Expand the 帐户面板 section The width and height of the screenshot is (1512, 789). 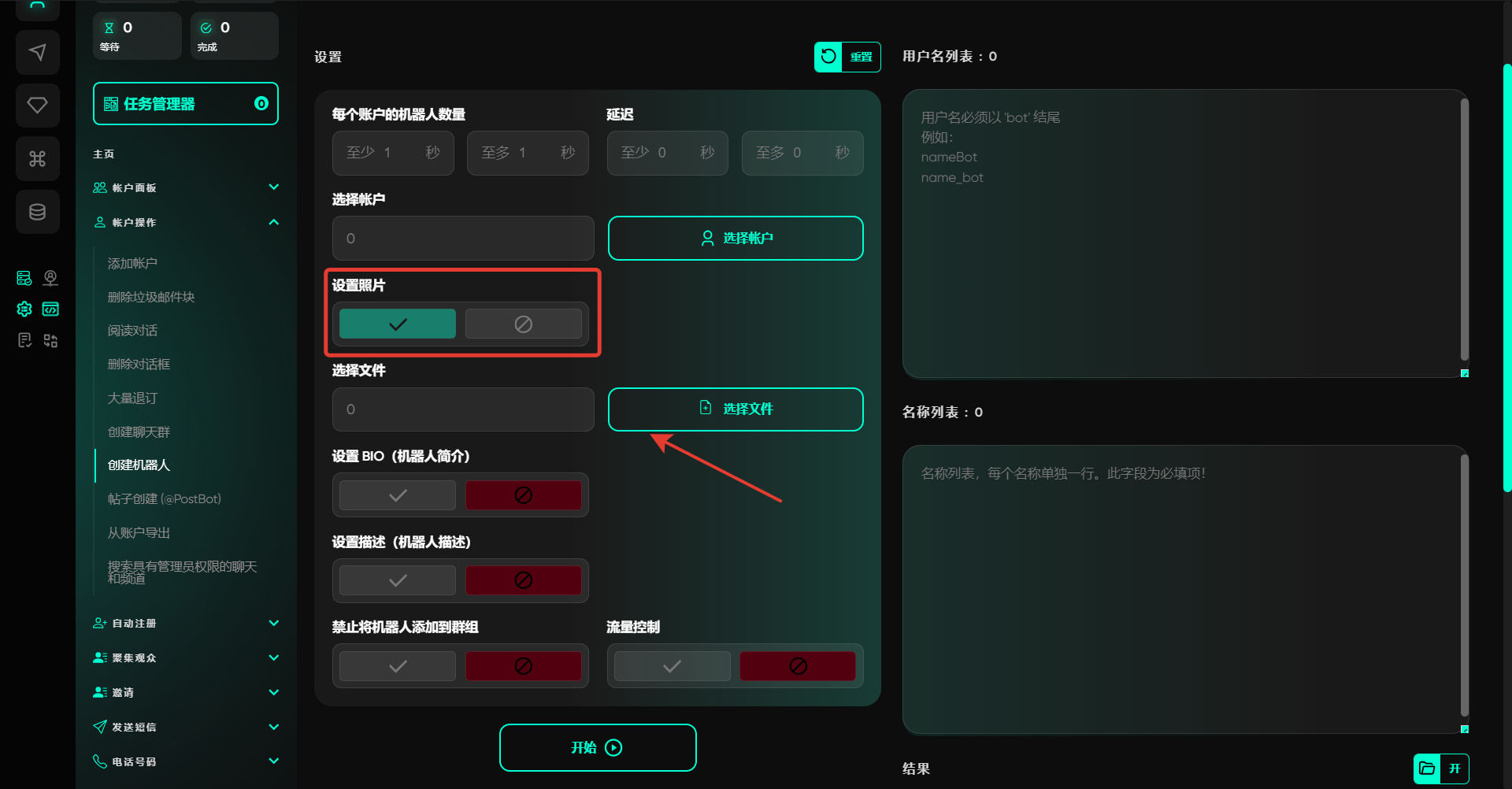tap(273, 187)
